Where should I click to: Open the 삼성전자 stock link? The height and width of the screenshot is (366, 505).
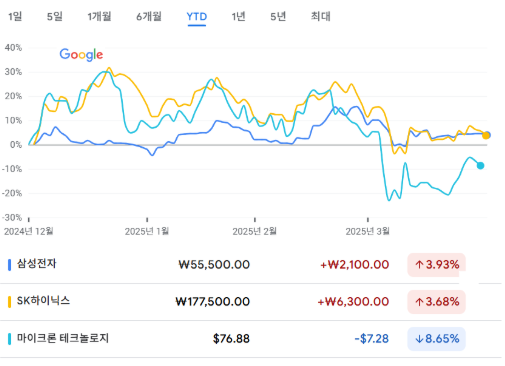coord(37,264)
